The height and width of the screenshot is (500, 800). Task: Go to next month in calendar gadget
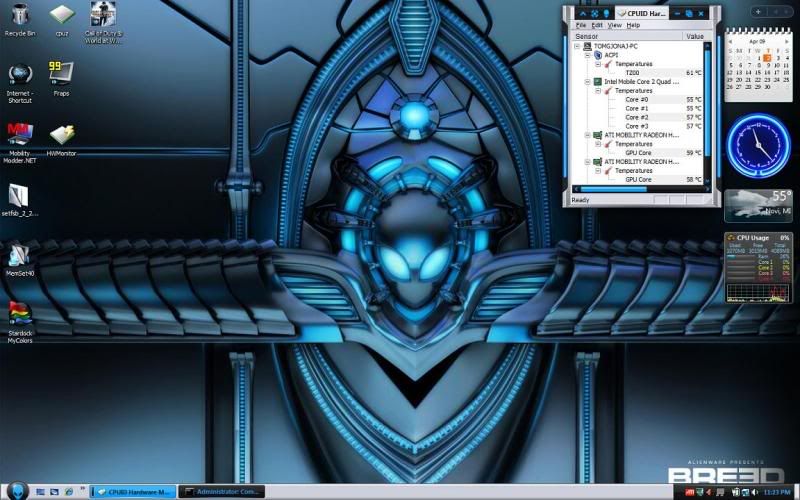(786, 42)
